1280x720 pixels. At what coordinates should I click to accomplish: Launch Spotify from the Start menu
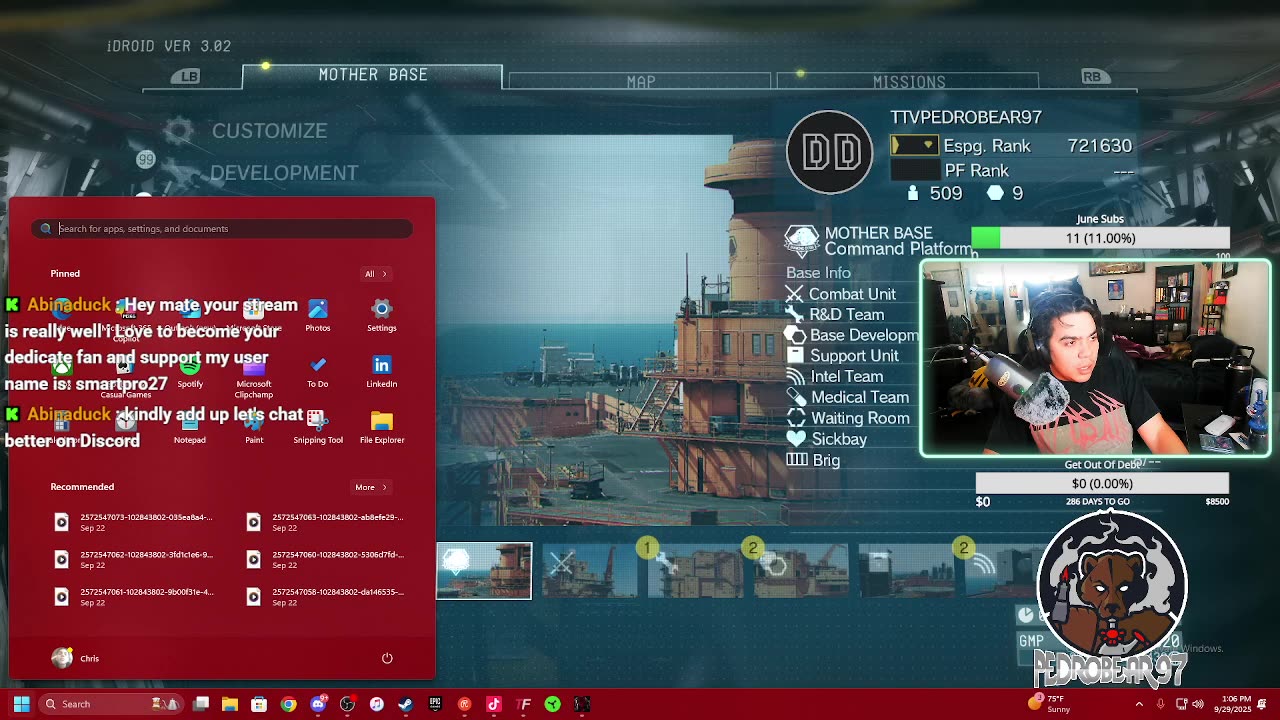click(x=190, y=371)
